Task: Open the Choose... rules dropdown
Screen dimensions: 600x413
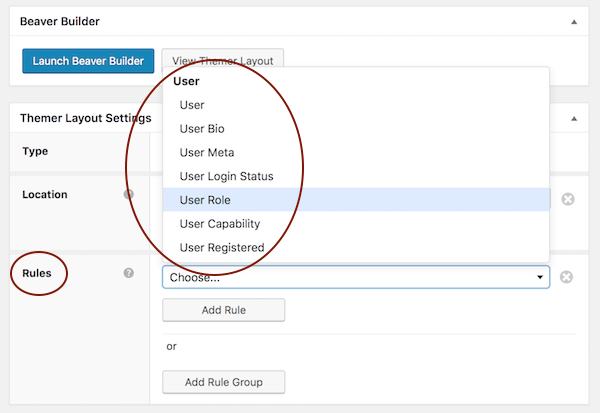Action: [x=355, y=277]
